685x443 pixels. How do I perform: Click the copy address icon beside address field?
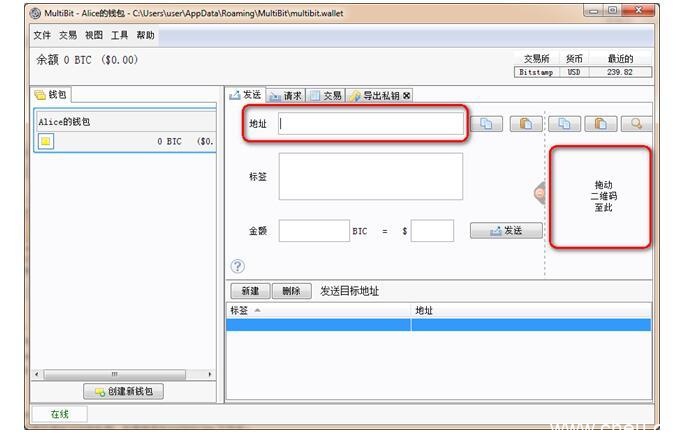(487, 124)
